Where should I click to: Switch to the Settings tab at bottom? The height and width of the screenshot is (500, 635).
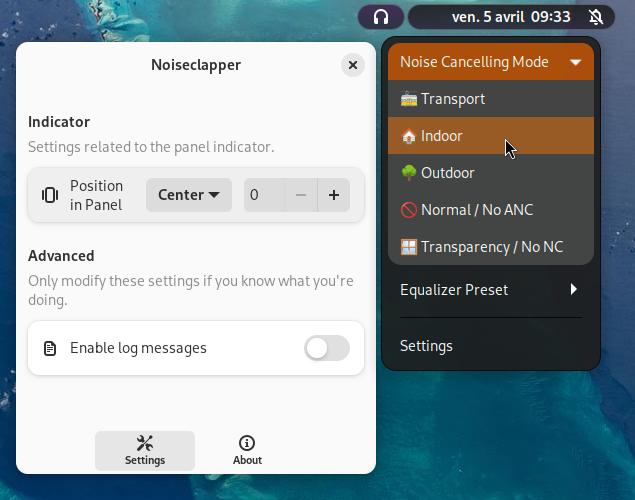point(145,451)
